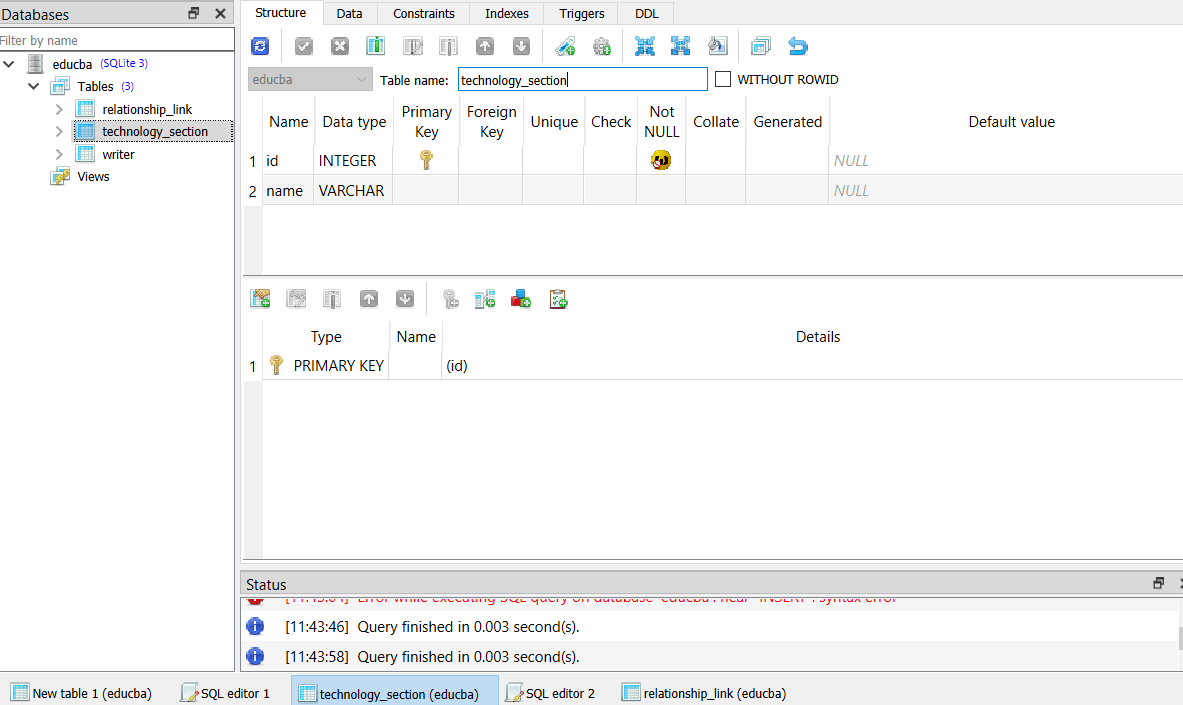Add a foreign key constraint
Viewport: 1183px width, 705px height.
tap(485, 298)
